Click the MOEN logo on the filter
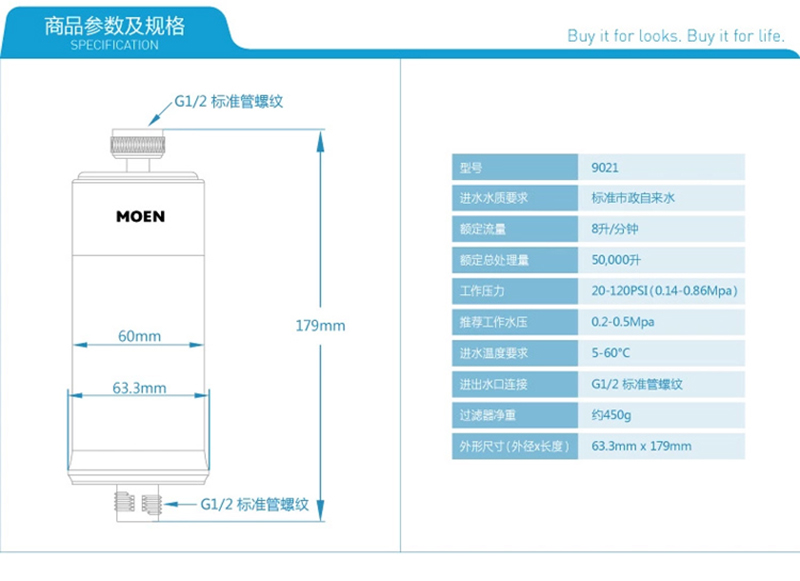The height and width of the screenshot is (581, 800). click(x=140, y=216)
